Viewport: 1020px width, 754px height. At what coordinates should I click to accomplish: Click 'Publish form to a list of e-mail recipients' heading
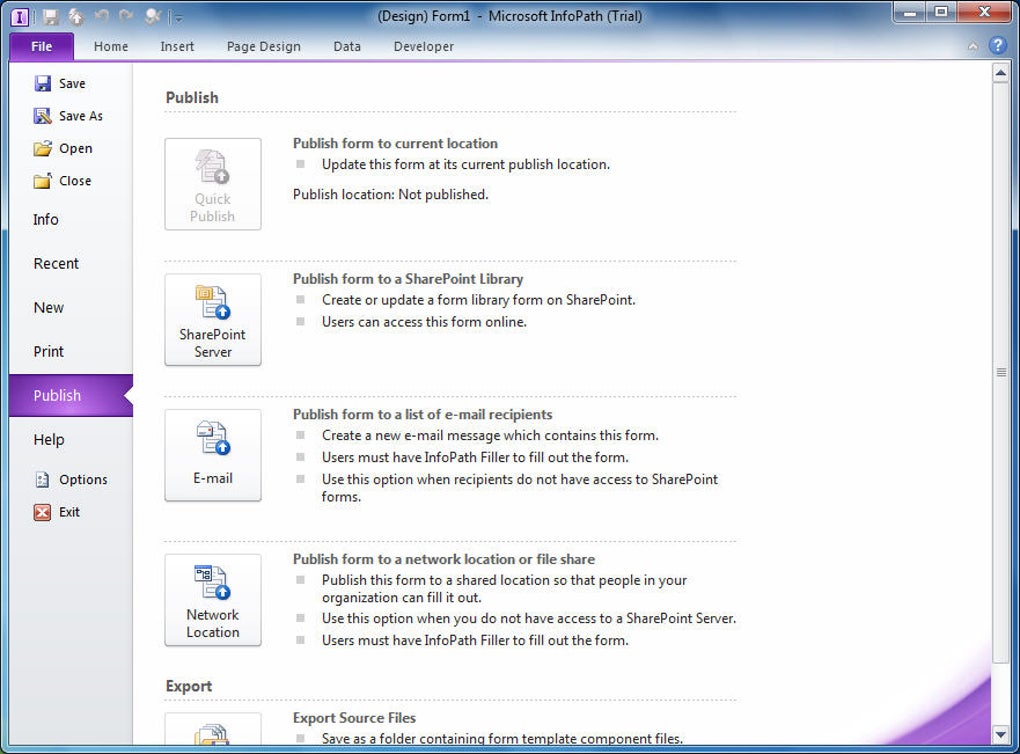422,414
